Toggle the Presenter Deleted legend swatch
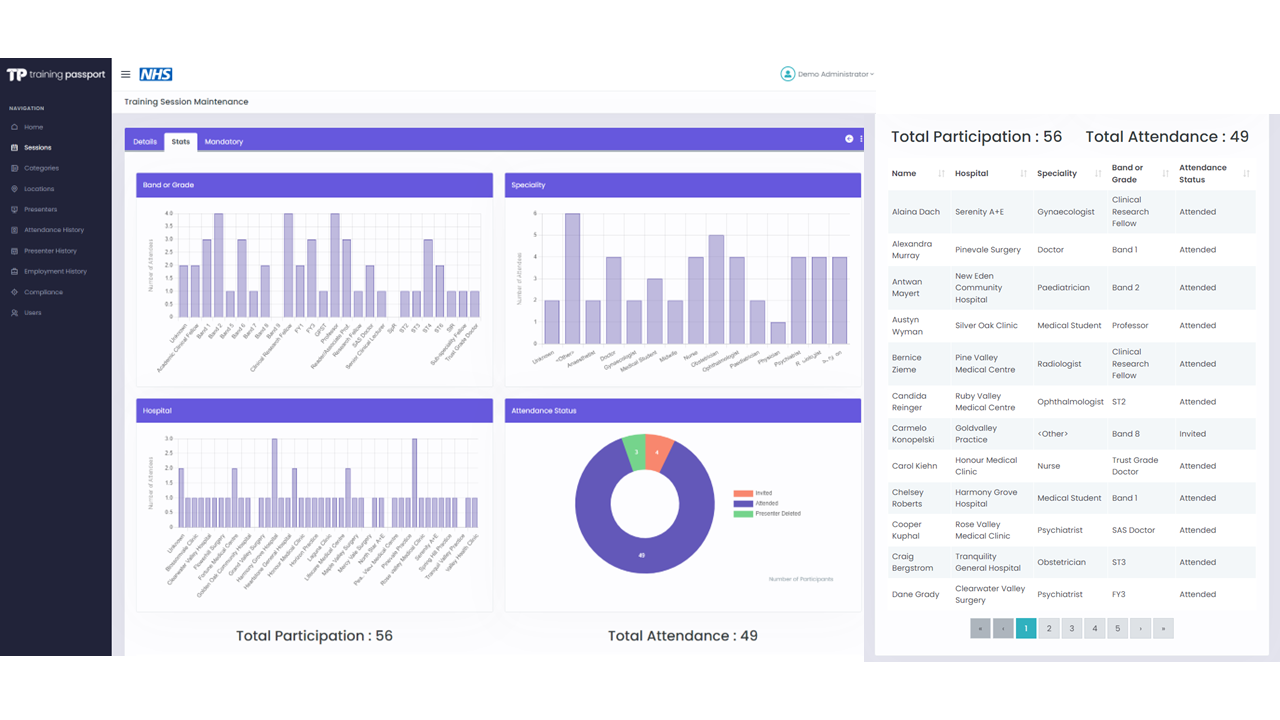1280x720 pixels. [743, 513]
